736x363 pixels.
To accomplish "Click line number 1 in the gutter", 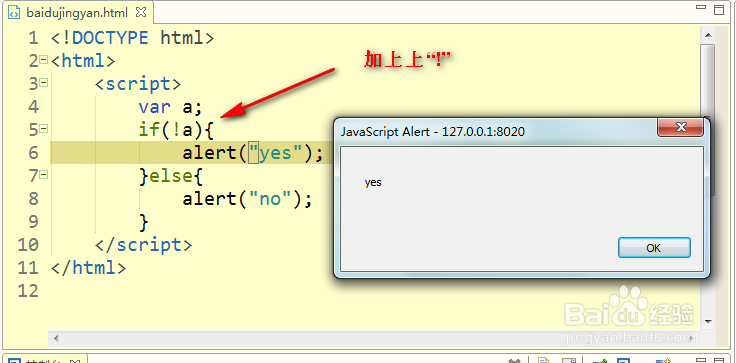I will (x=33, y=38).
